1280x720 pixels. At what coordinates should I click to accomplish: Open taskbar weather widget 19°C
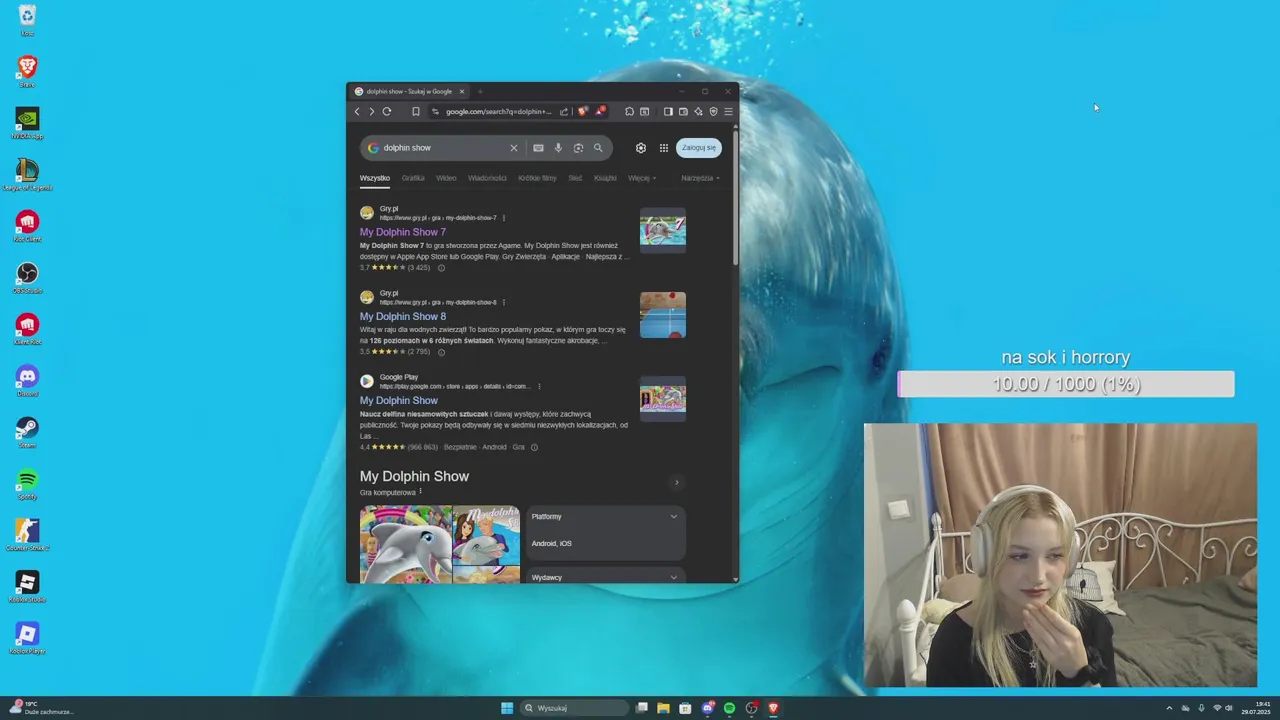pos(40,708)
